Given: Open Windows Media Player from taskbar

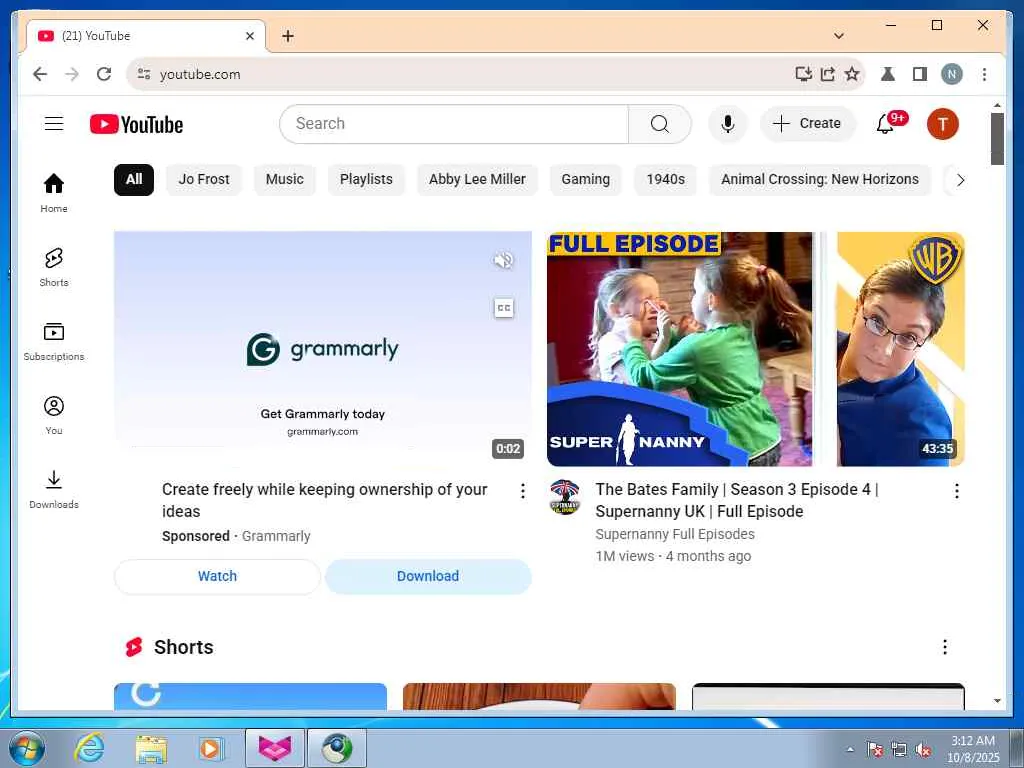Looking at the screenshot, I should tap(210, 749).
